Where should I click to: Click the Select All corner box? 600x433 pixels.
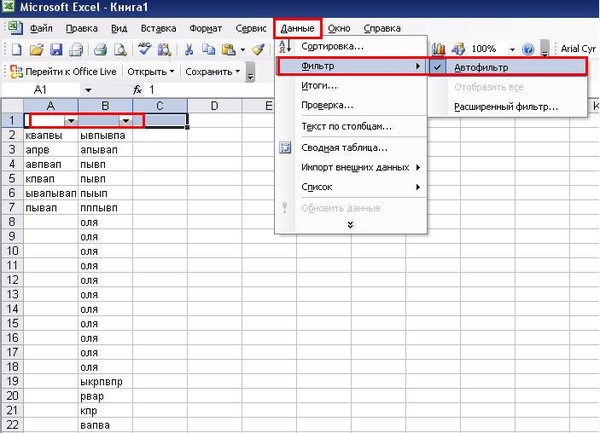coord(12,106)
